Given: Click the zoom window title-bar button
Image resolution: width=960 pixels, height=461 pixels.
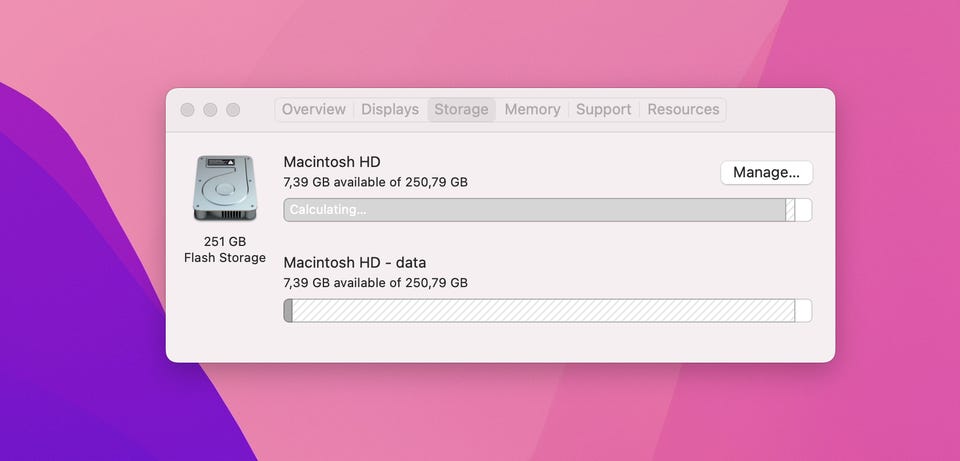Looking at the screenshot, I should (233, 109).
